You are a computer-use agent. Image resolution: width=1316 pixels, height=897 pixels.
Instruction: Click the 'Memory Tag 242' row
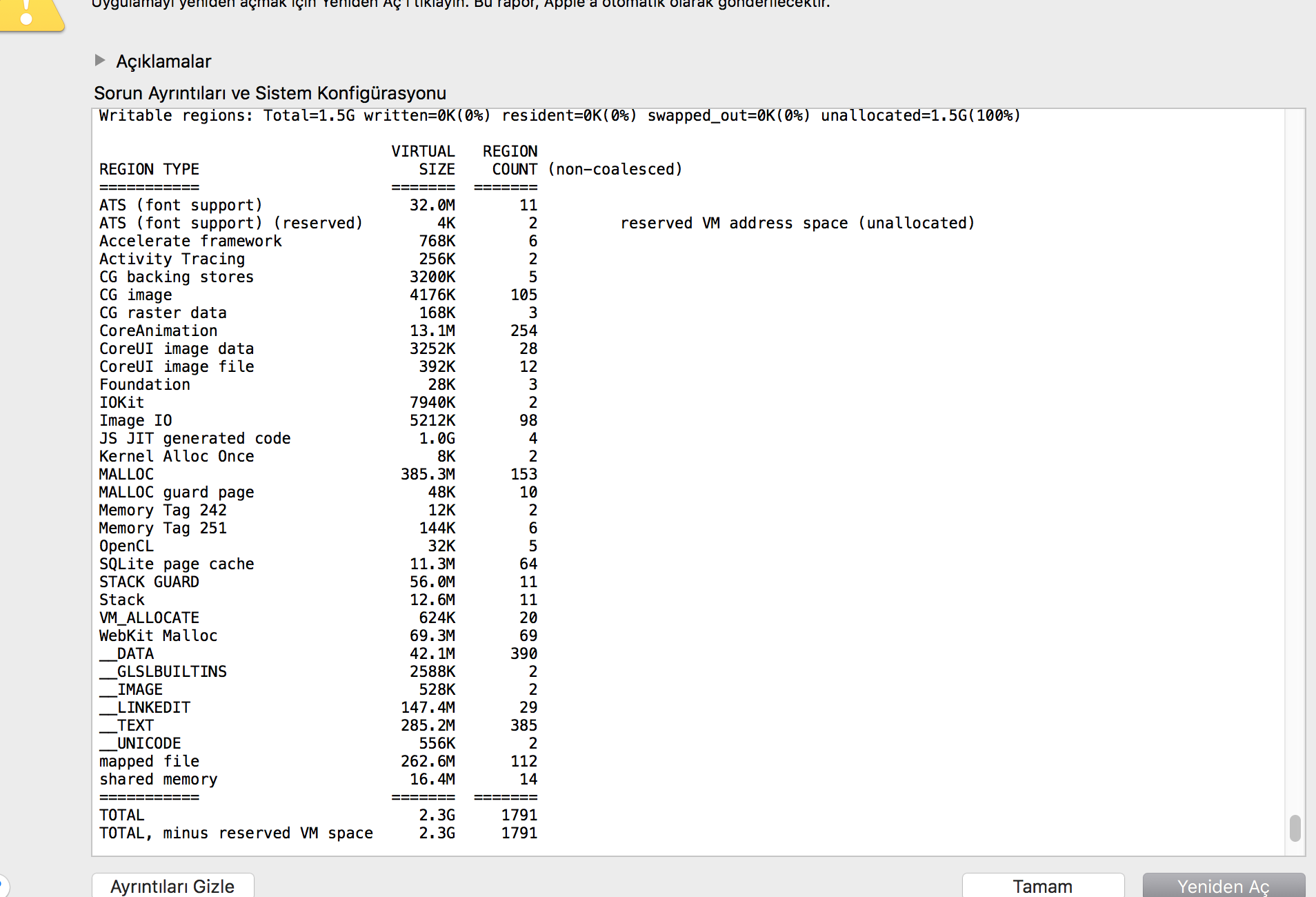(x=318, y=510)
